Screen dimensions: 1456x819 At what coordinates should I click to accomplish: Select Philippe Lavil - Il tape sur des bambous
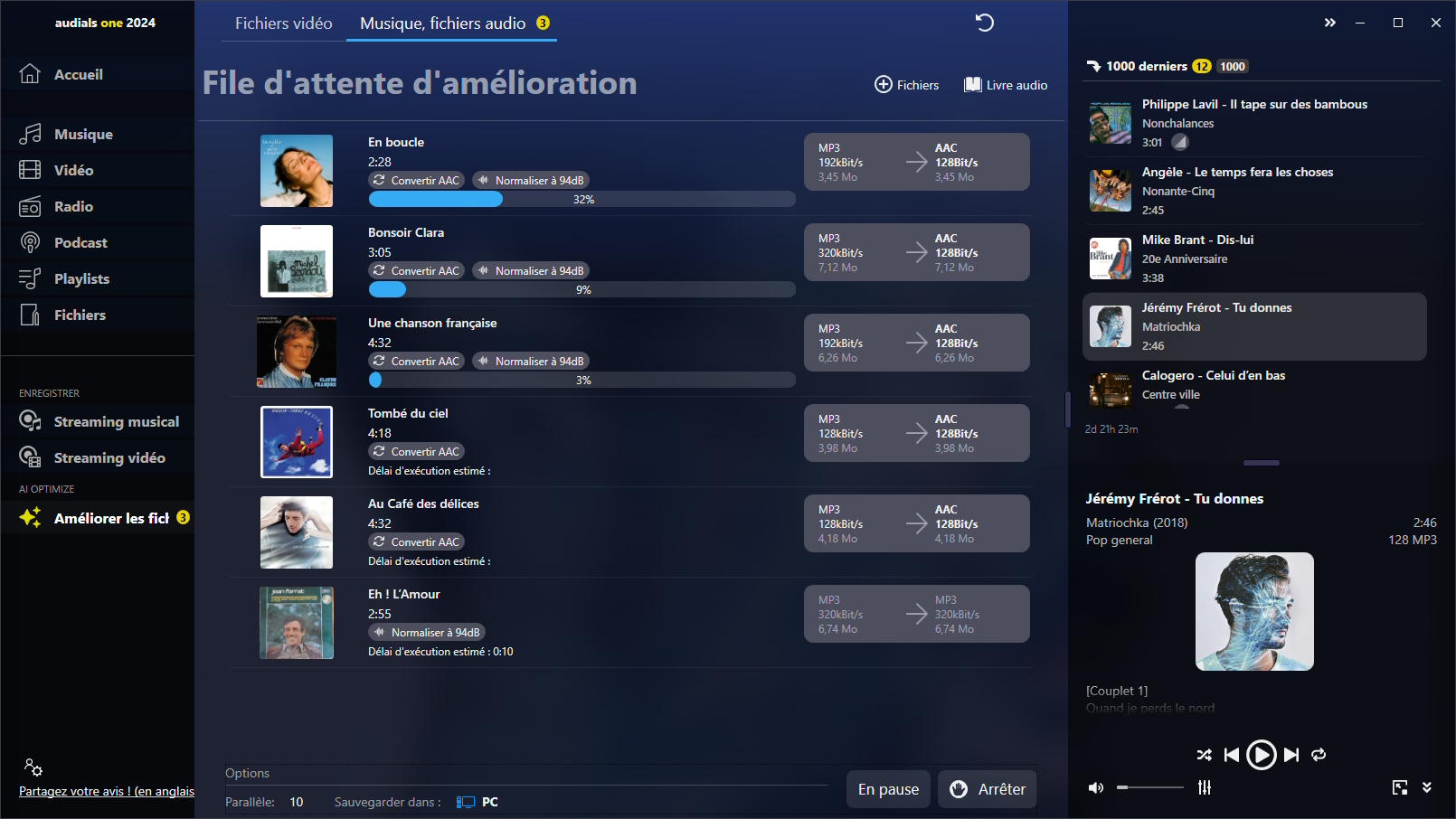pos(1254,123)
